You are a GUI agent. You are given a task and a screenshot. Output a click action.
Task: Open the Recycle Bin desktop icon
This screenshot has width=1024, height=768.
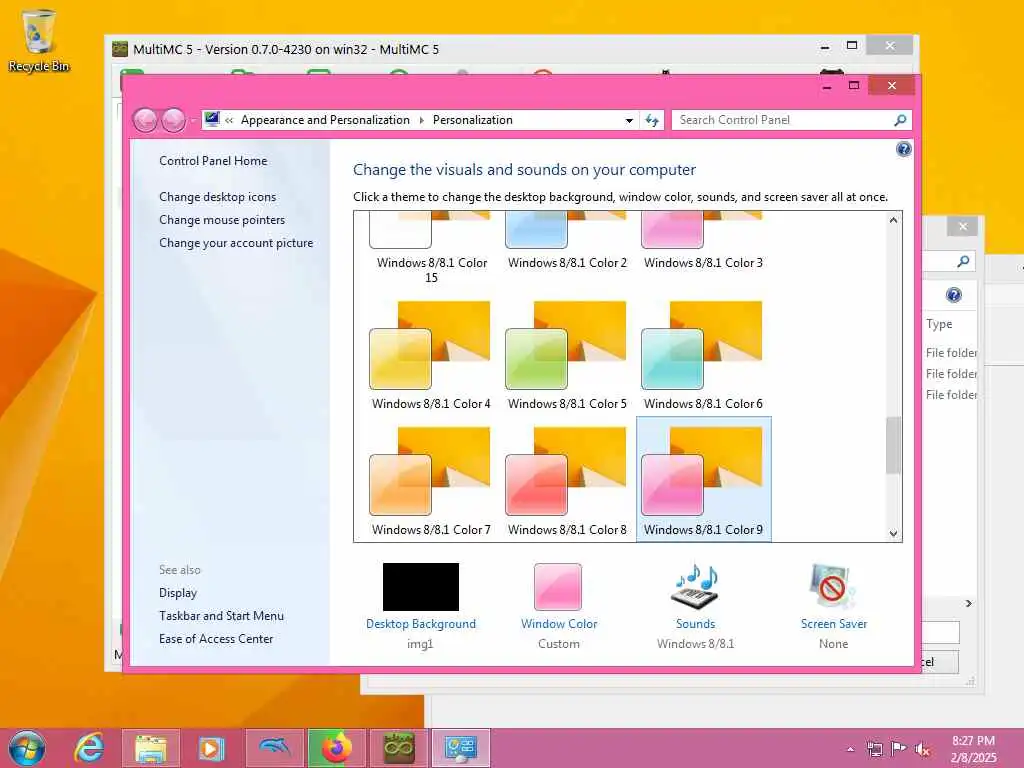point(39,40)
